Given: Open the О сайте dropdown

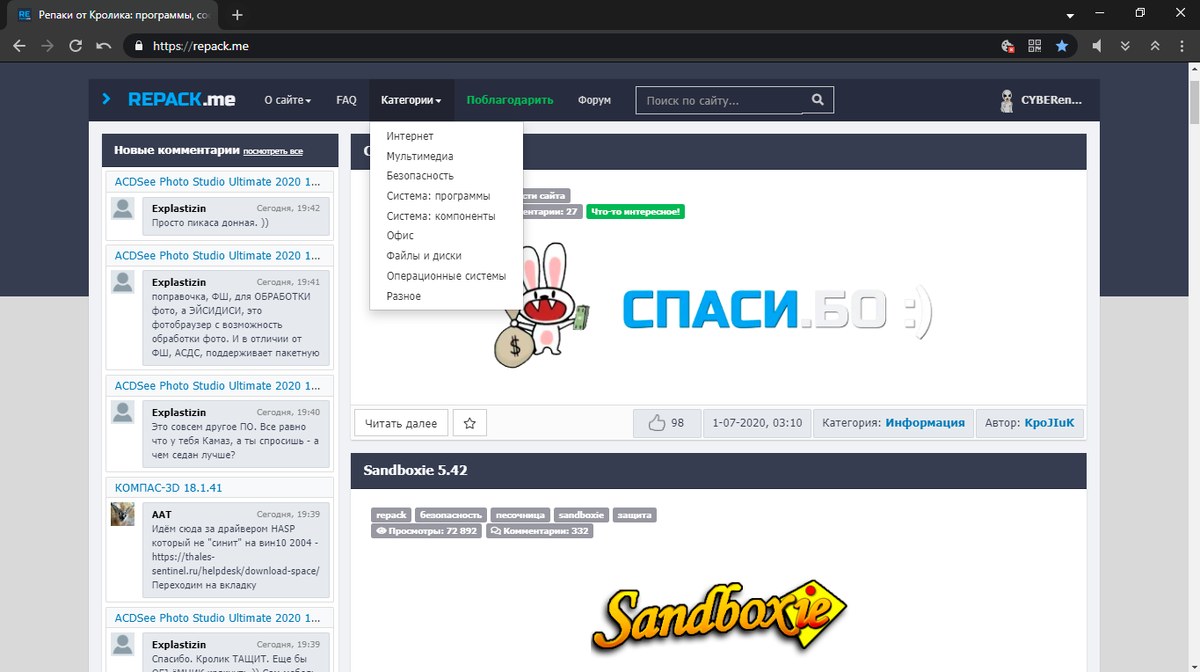Looking at the screenshot, I should [287, 99].
